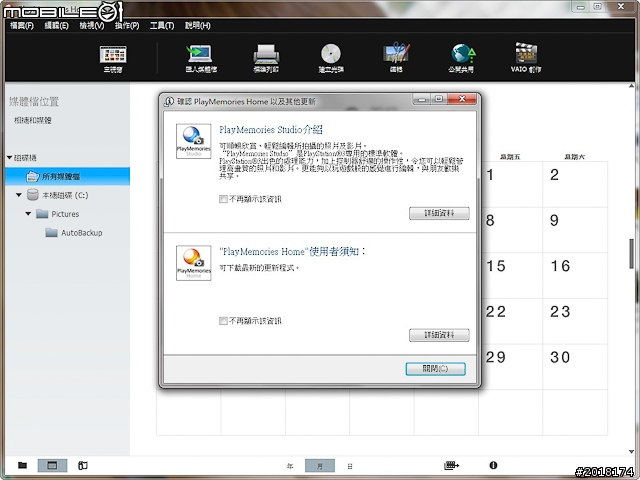Tick 不再顯示該資訊 under PlayMemories Home notice

click(x=223, y=320)
